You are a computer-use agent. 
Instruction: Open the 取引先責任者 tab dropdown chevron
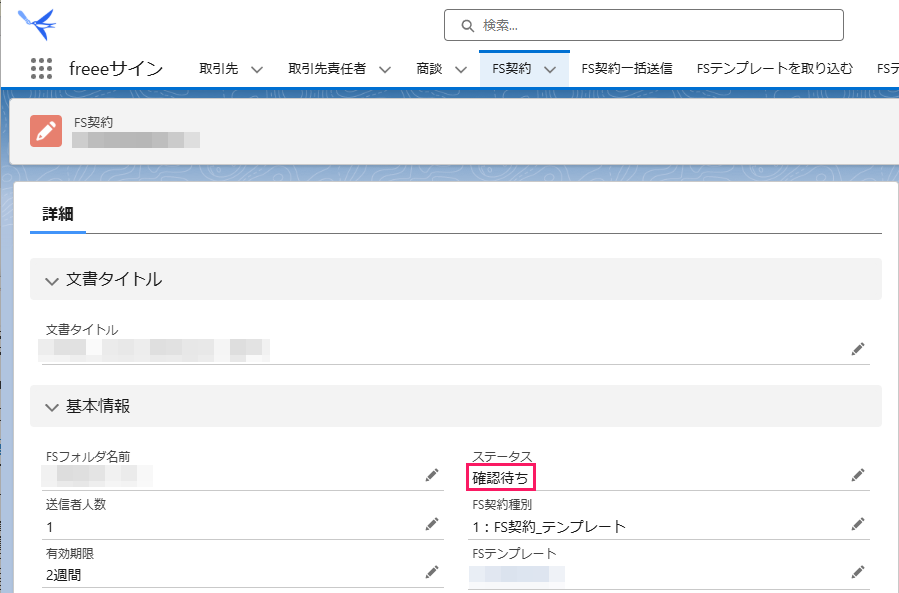(x=385, y=69)
